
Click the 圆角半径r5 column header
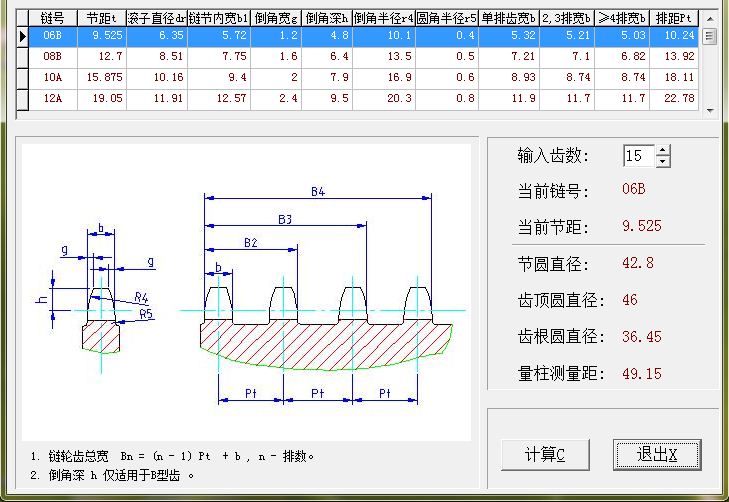click(x=447, y=19)
